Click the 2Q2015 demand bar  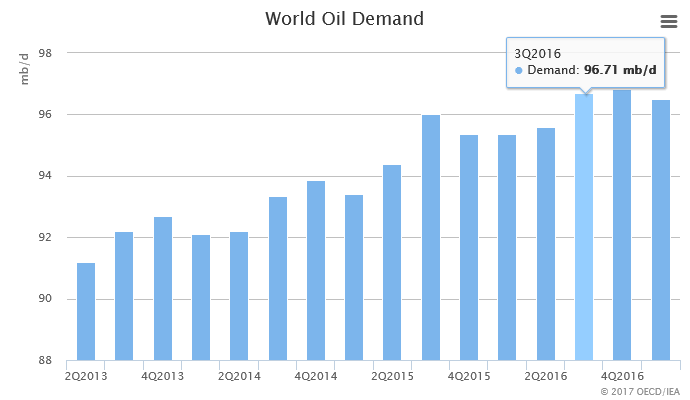[x=392, y=263]
